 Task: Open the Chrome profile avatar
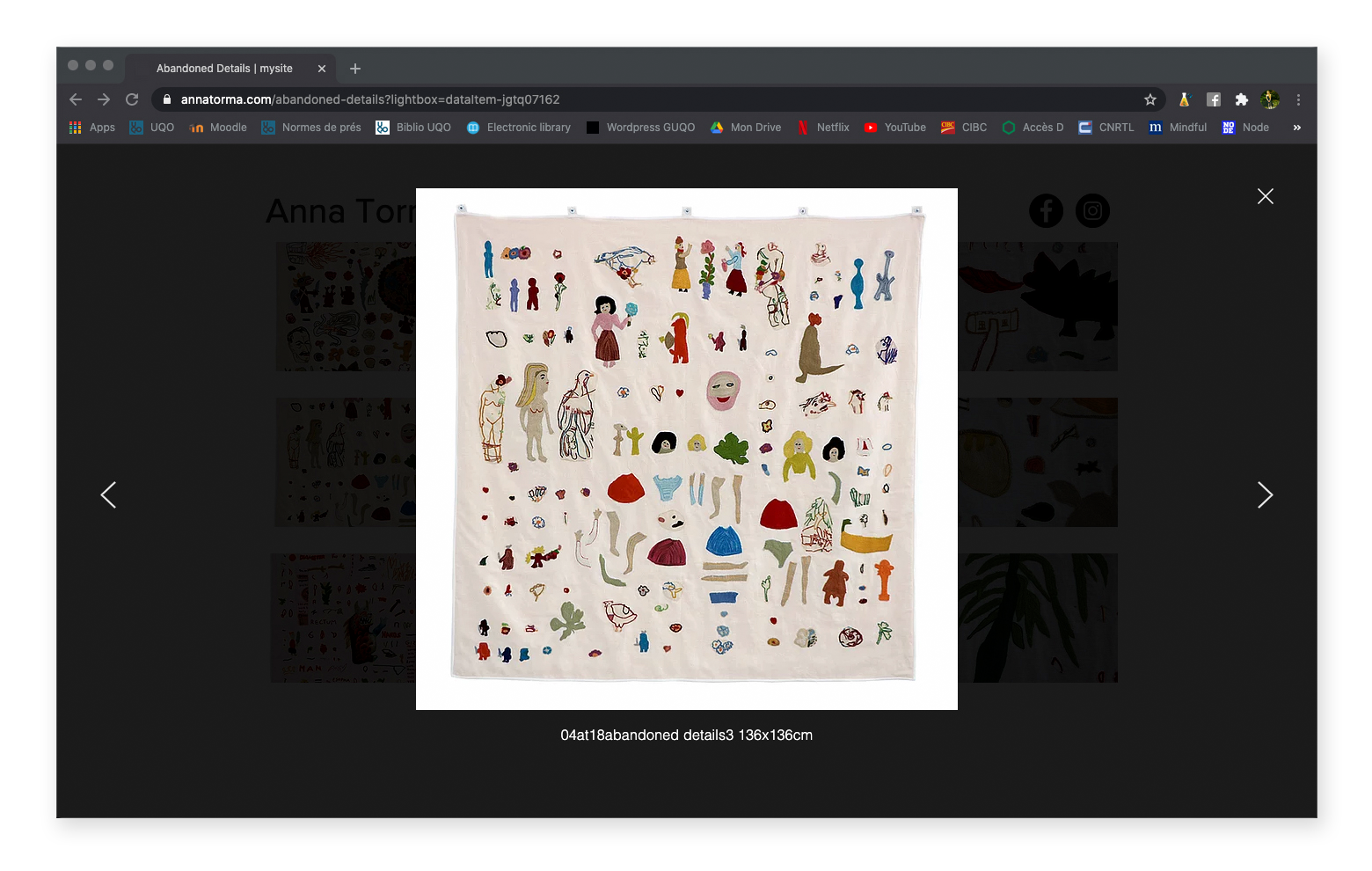point(1269,99)
